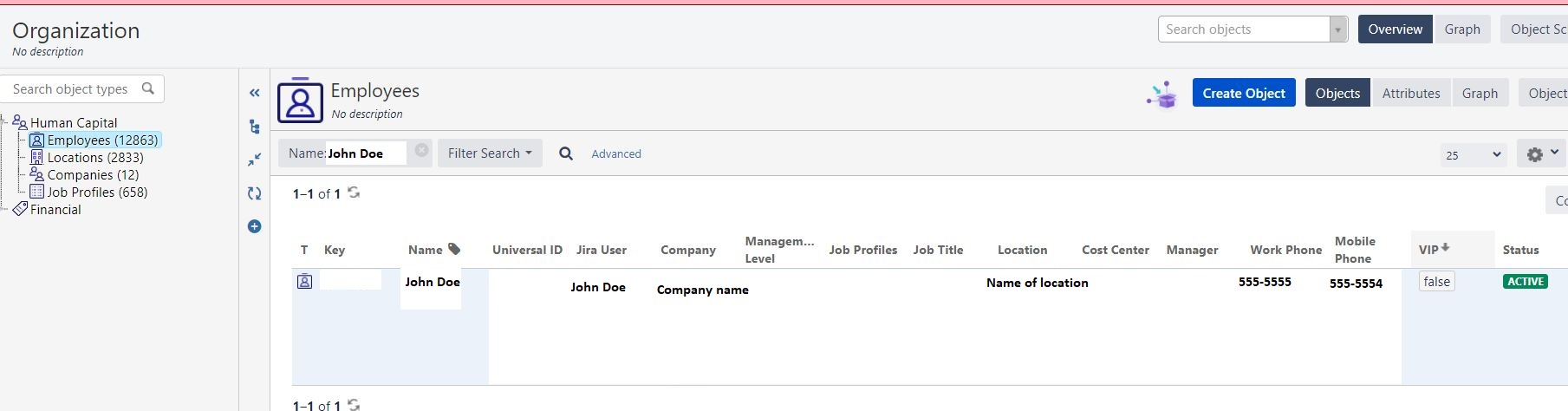Click Company column header
This screenshot has height=411, width=1568.
pyautogui.click(x=688, y=250)
